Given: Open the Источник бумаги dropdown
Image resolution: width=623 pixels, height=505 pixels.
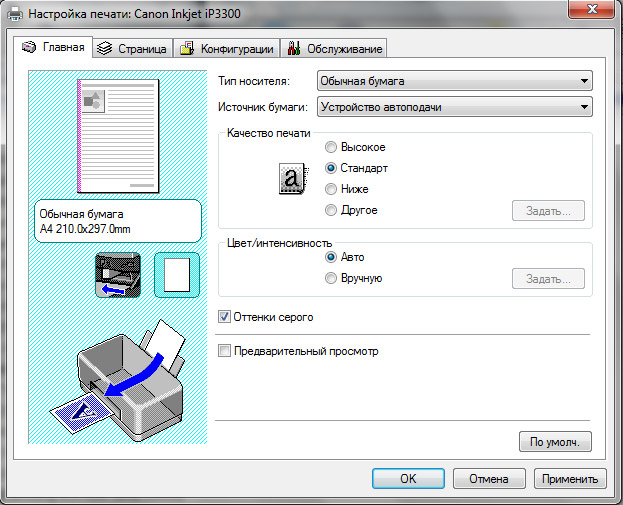Looking at the screenshot, I should pyautogui.click(x=455, y=107).
